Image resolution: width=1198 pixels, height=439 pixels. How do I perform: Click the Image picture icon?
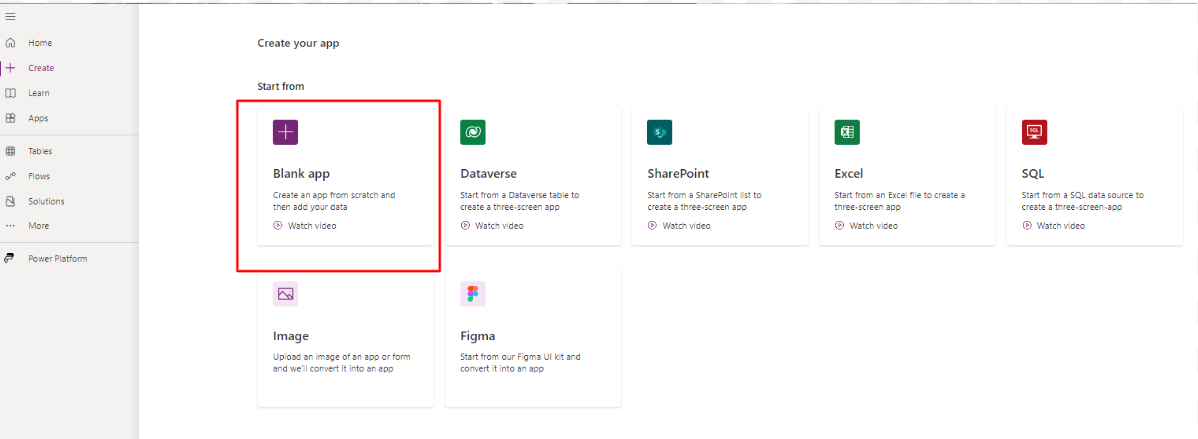[x=285, y=294]
